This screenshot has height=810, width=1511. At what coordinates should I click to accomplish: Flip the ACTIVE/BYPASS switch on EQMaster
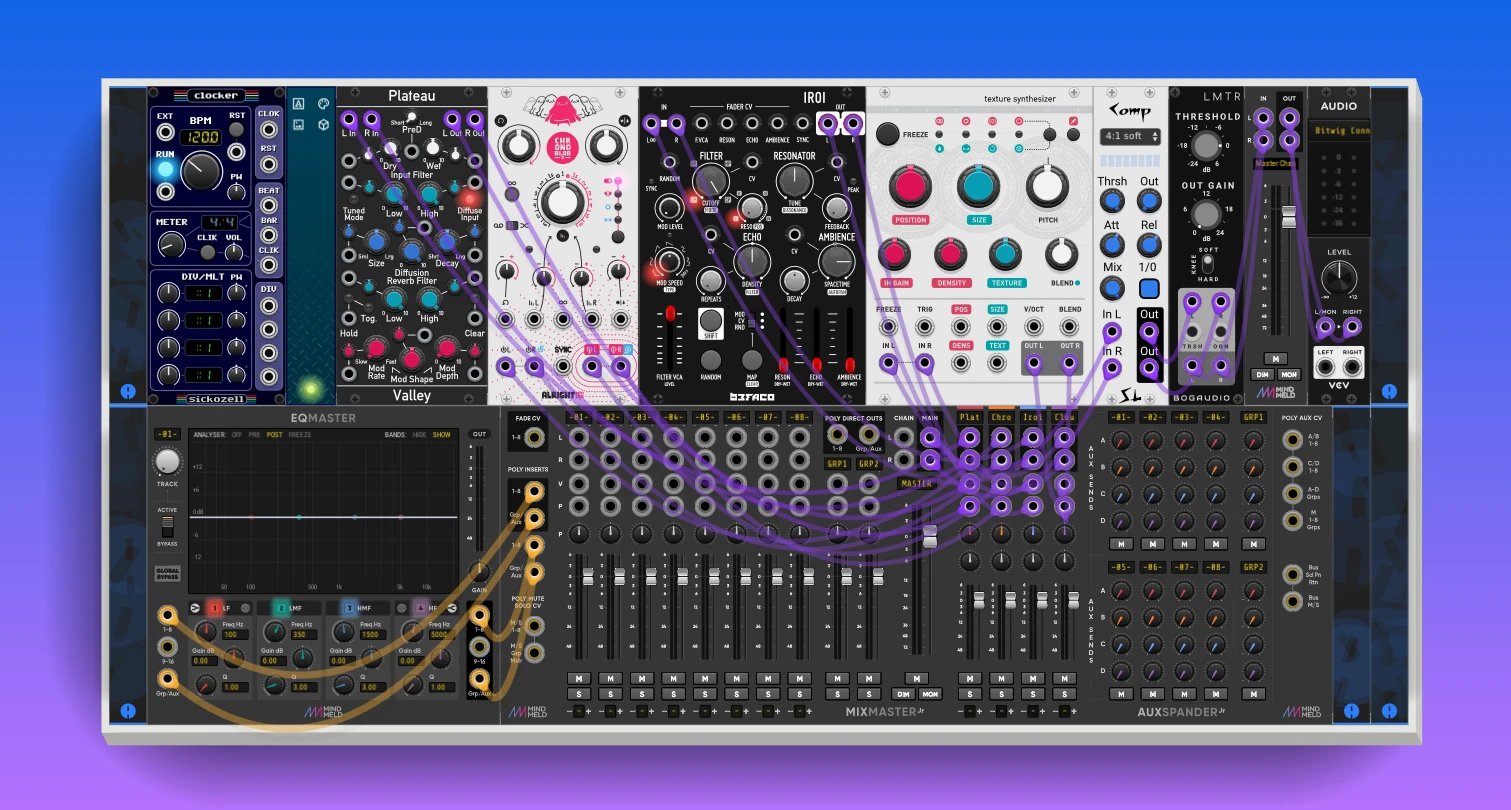click(167, 526)
